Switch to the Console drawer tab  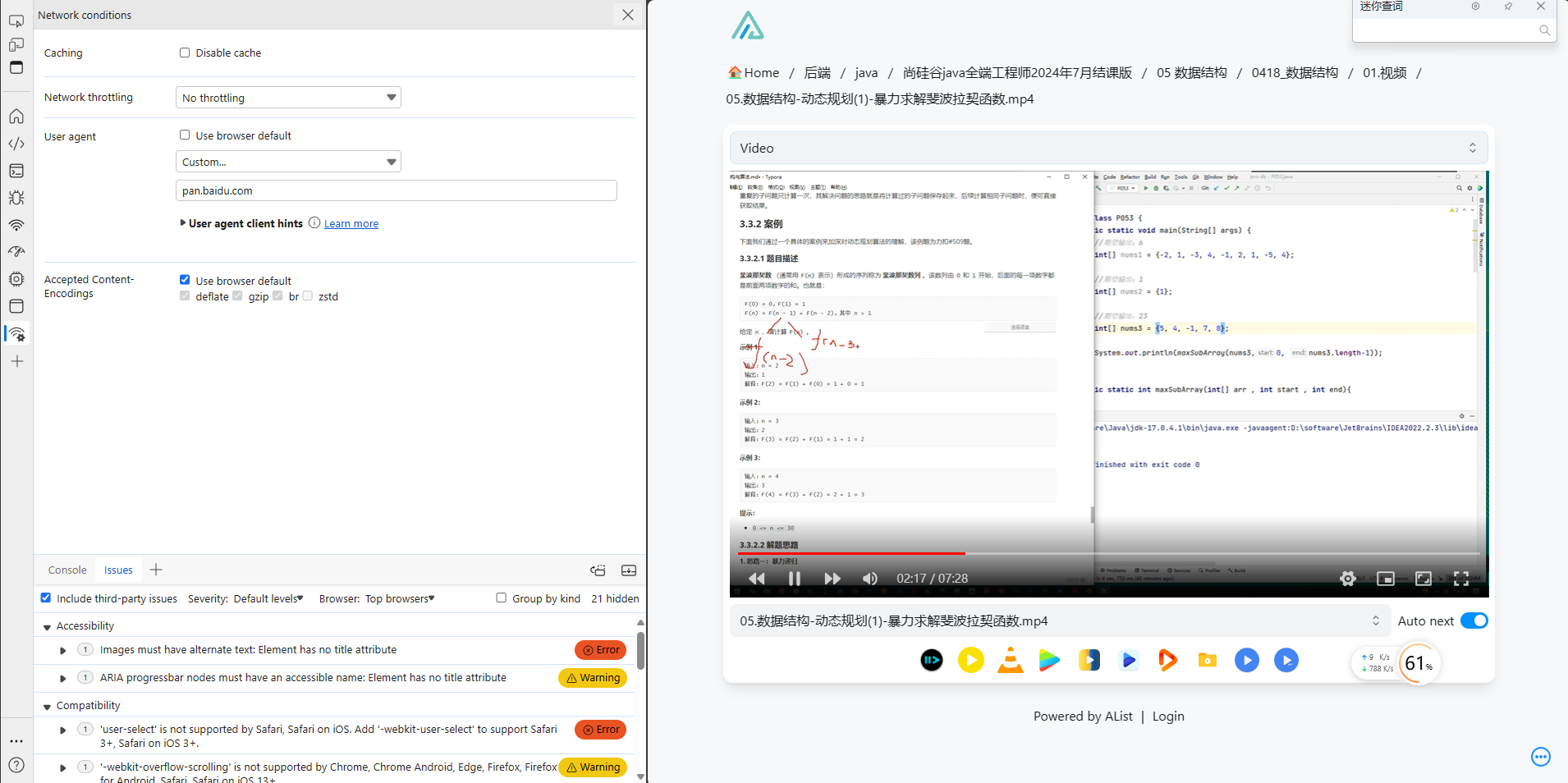pos(67,570)
